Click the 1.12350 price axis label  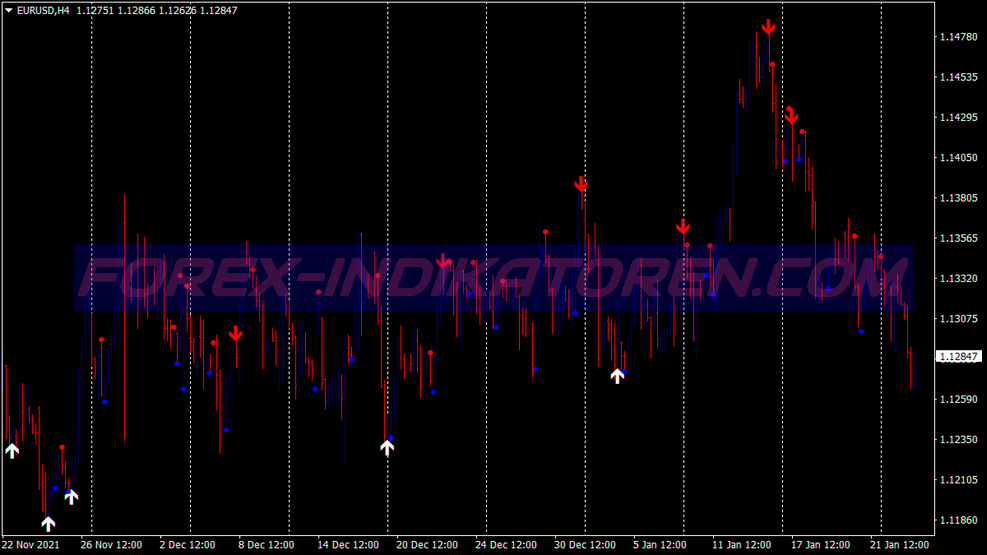pyautogui.click(x=959, y=440)
